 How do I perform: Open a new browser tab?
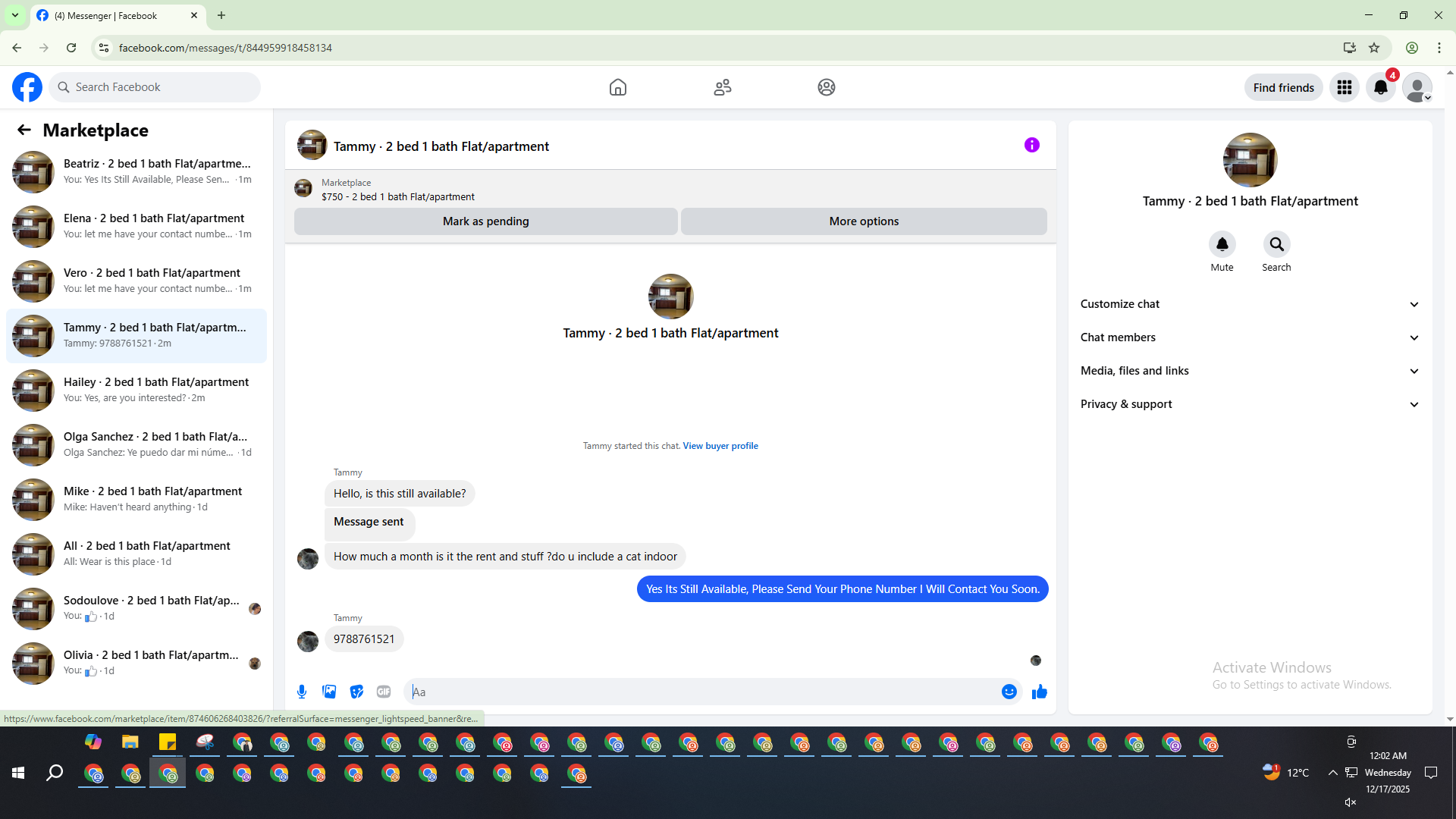(x=221, y=15)
